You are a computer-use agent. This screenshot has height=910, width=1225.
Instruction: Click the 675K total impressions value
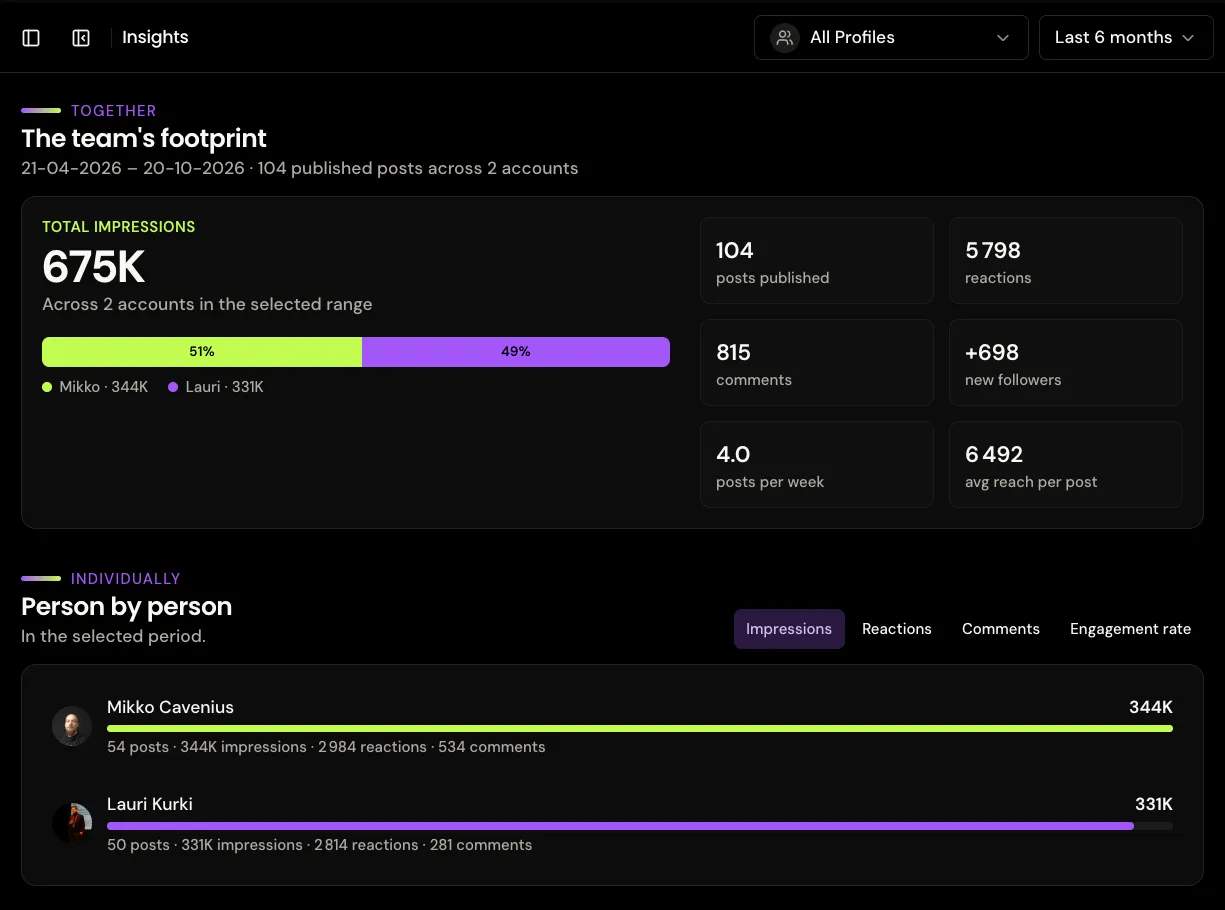click(x=94, y=267)
